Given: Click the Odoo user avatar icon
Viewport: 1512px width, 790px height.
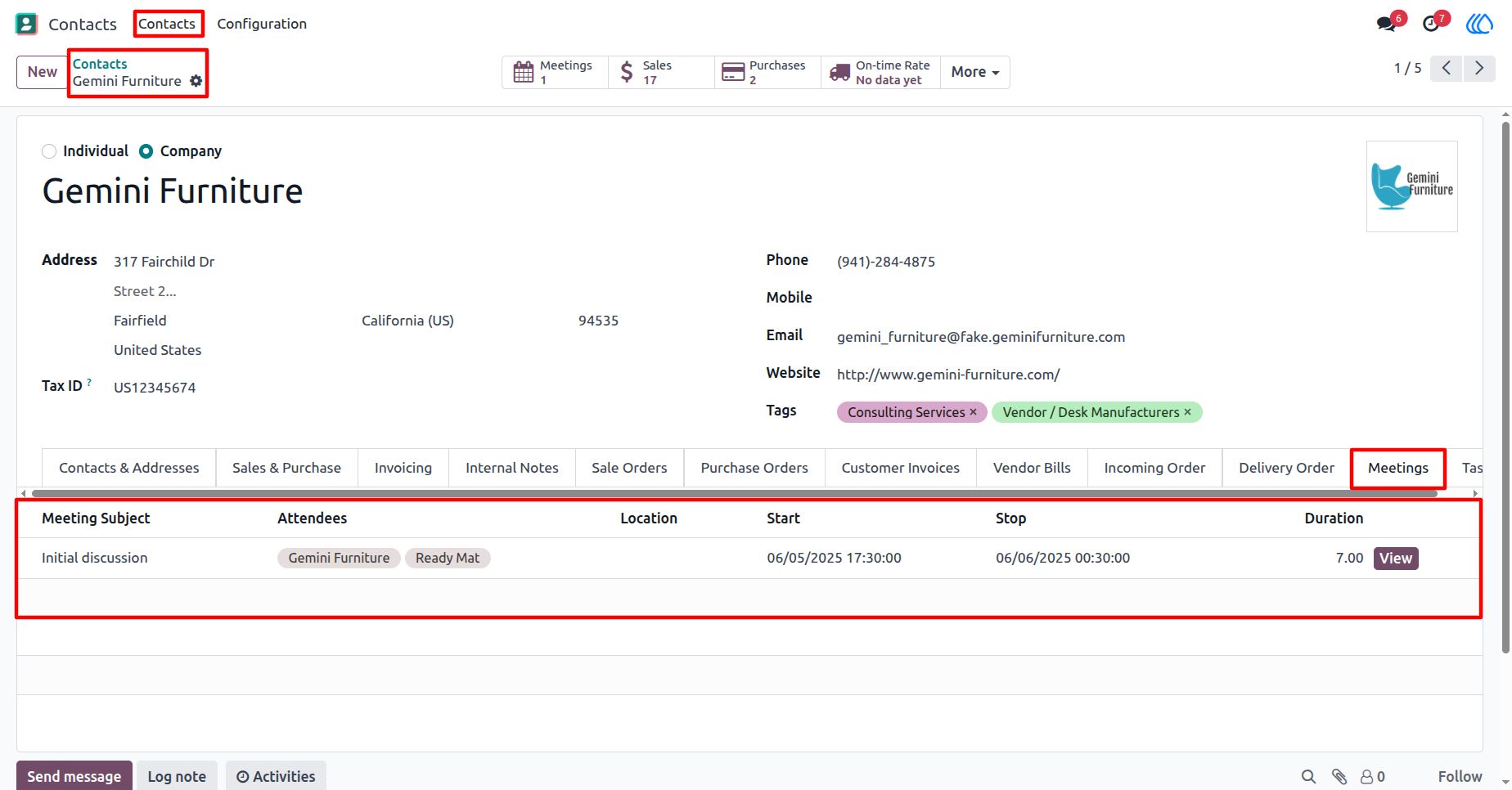Looking at the screenshot, I should pos(1479,24).
